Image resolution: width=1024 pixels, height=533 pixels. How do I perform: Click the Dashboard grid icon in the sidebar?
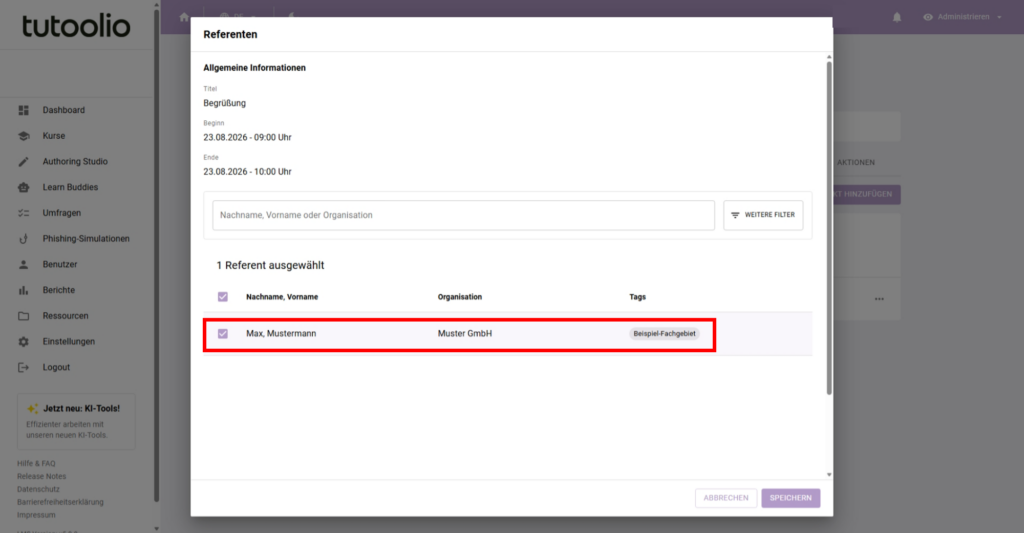(24, 110)
